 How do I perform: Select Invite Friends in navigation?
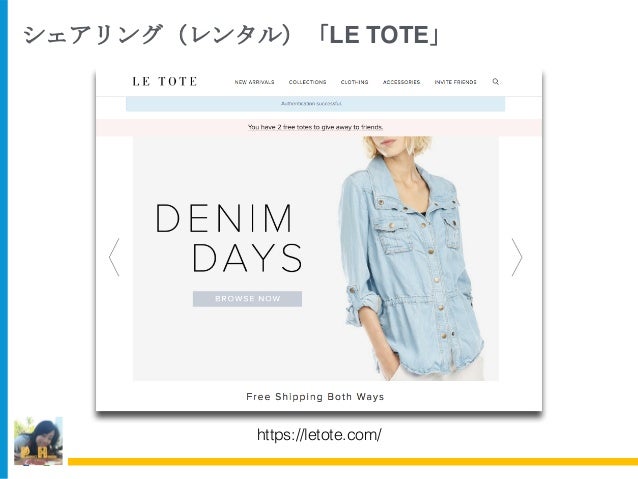pyautogui.click(x=455, y=82)
